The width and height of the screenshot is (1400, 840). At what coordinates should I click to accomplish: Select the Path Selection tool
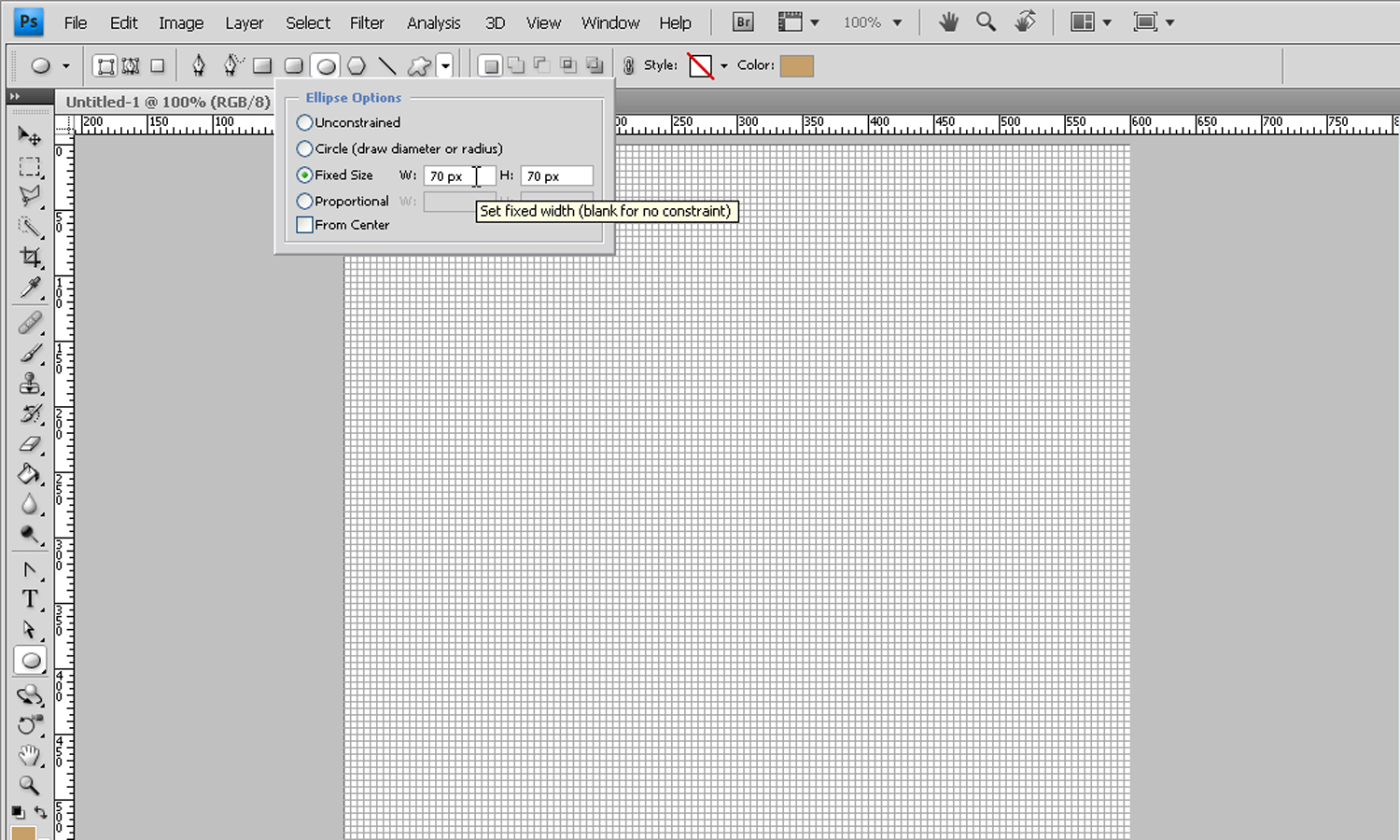pos(30,630)
